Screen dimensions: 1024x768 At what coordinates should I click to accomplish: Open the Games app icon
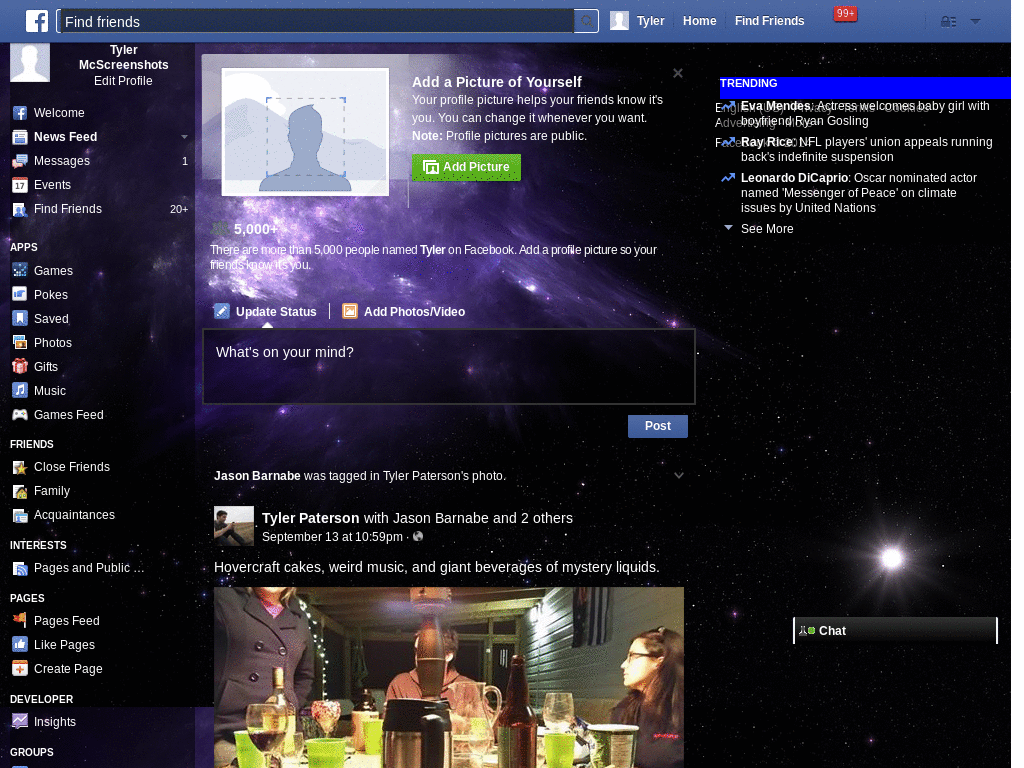coord(20,270)
